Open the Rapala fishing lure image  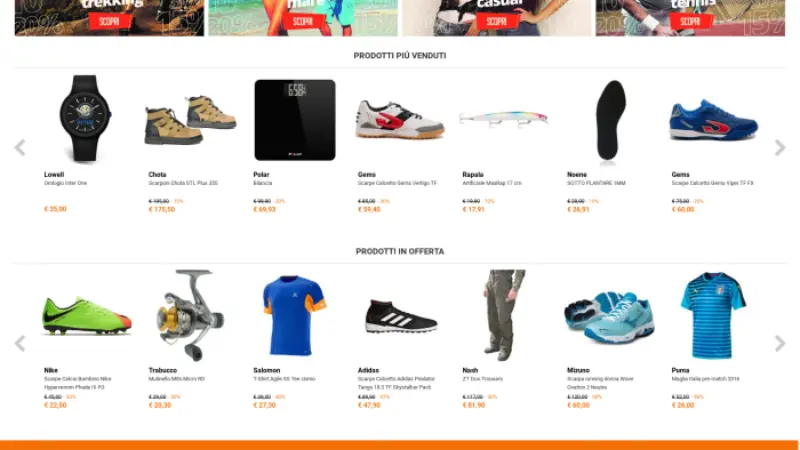tap(504, 119)
